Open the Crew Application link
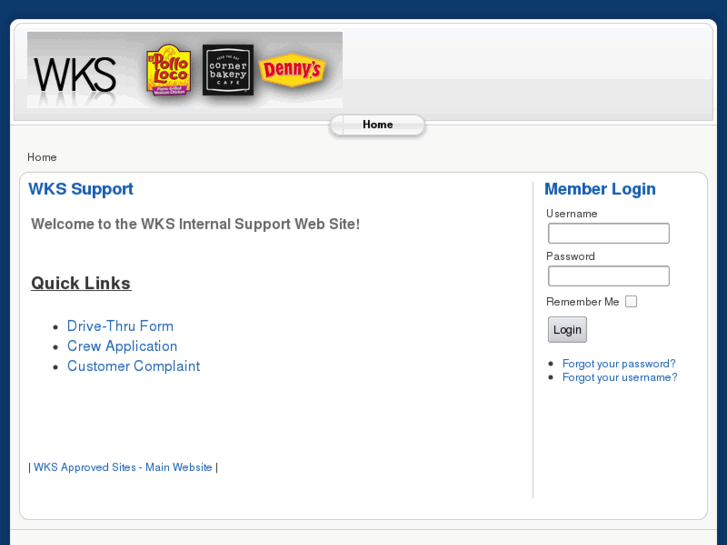Image resolution: width=727 pixels, height=545 pixels. click(122, 346)
